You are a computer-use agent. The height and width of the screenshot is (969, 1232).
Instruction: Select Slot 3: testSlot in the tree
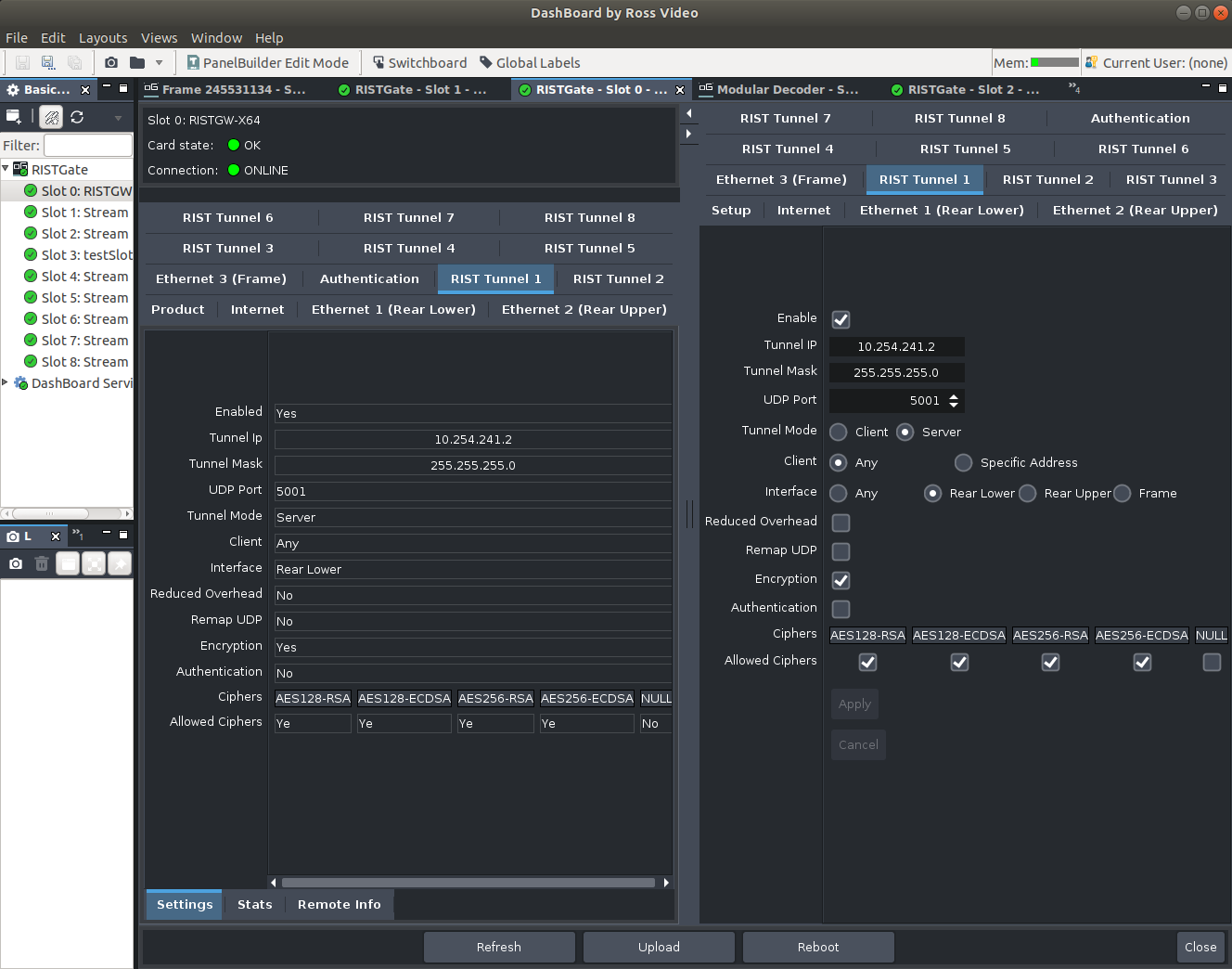pyautogui.click(x=78, y=254)
